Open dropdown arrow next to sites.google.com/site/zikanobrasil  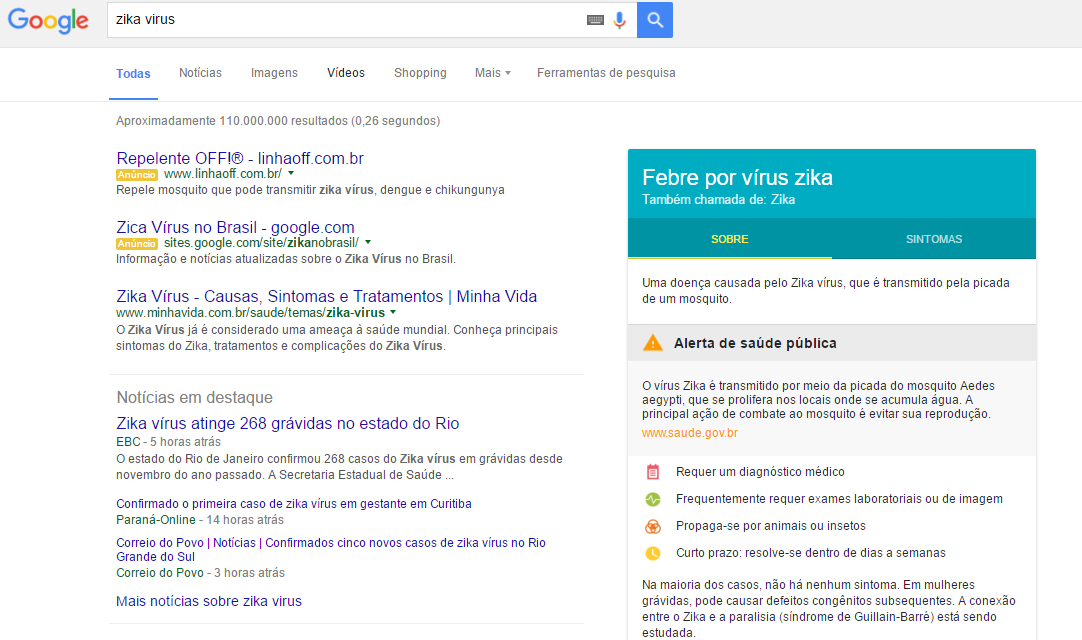368,242
